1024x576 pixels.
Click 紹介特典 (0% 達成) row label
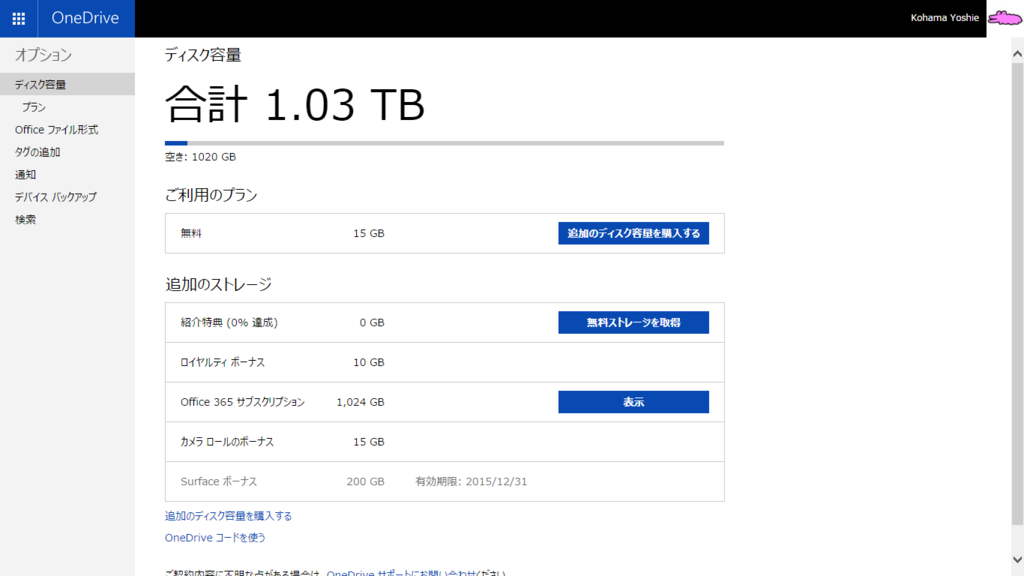tap(229, 323)
